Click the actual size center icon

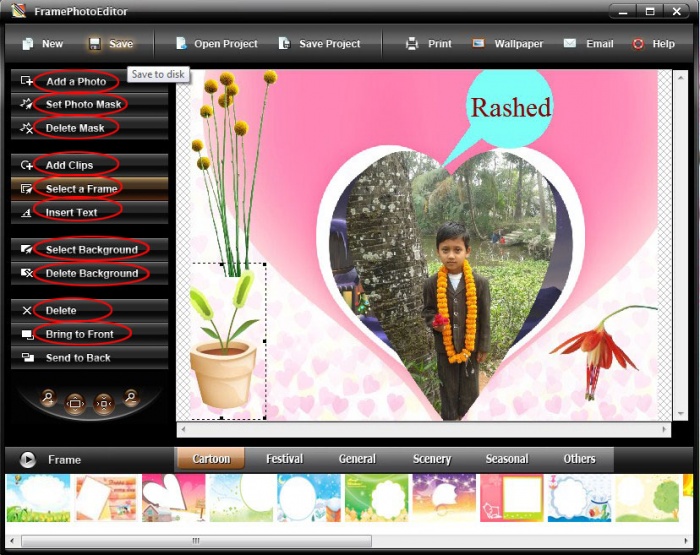(x=104, y=404)
